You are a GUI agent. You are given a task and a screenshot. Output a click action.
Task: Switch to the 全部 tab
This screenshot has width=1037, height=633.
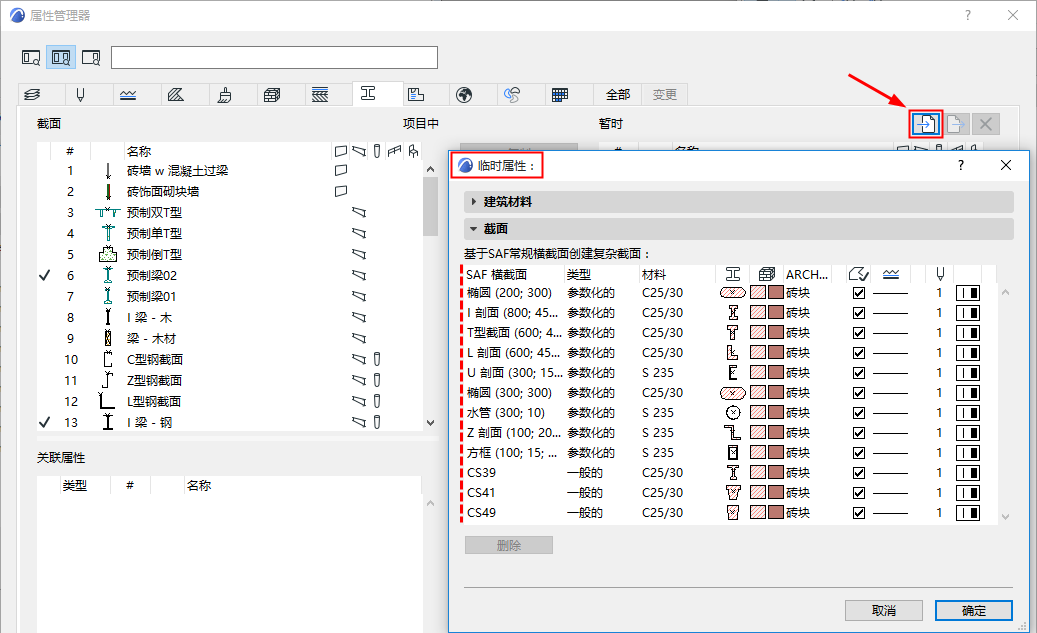618,95
